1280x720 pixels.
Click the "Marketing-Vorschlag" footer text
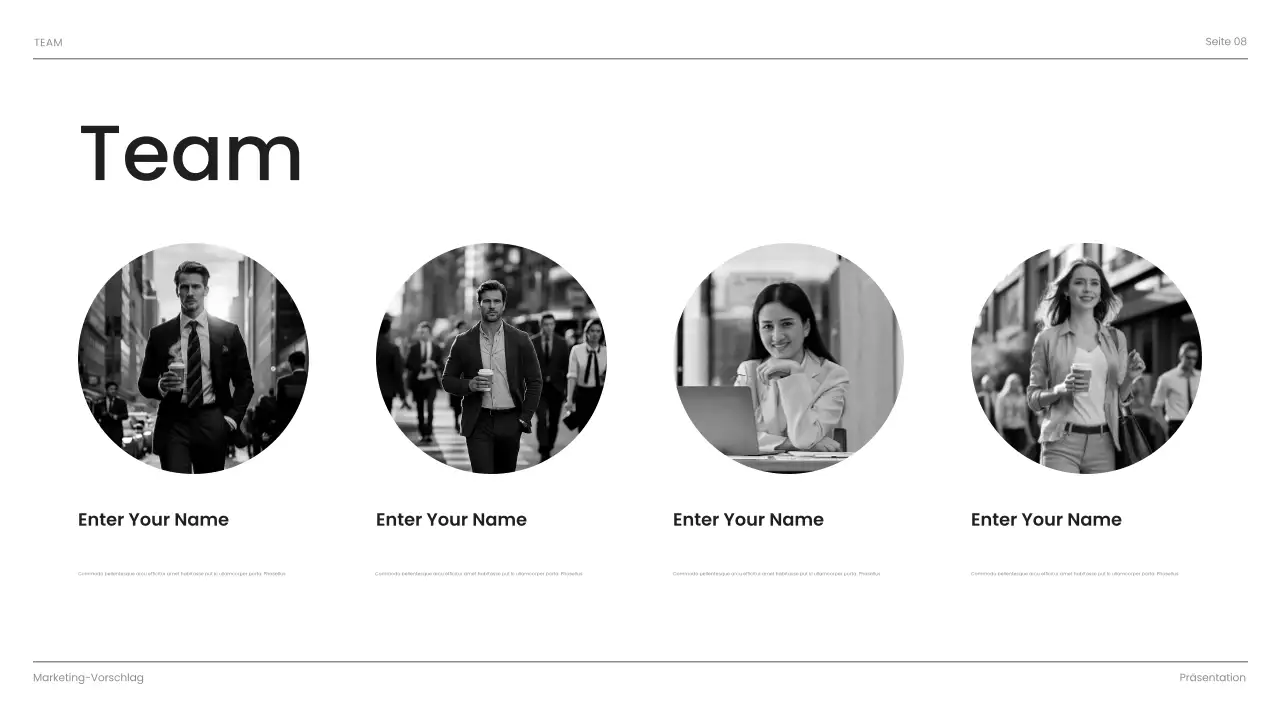click(x=88, y=678)
